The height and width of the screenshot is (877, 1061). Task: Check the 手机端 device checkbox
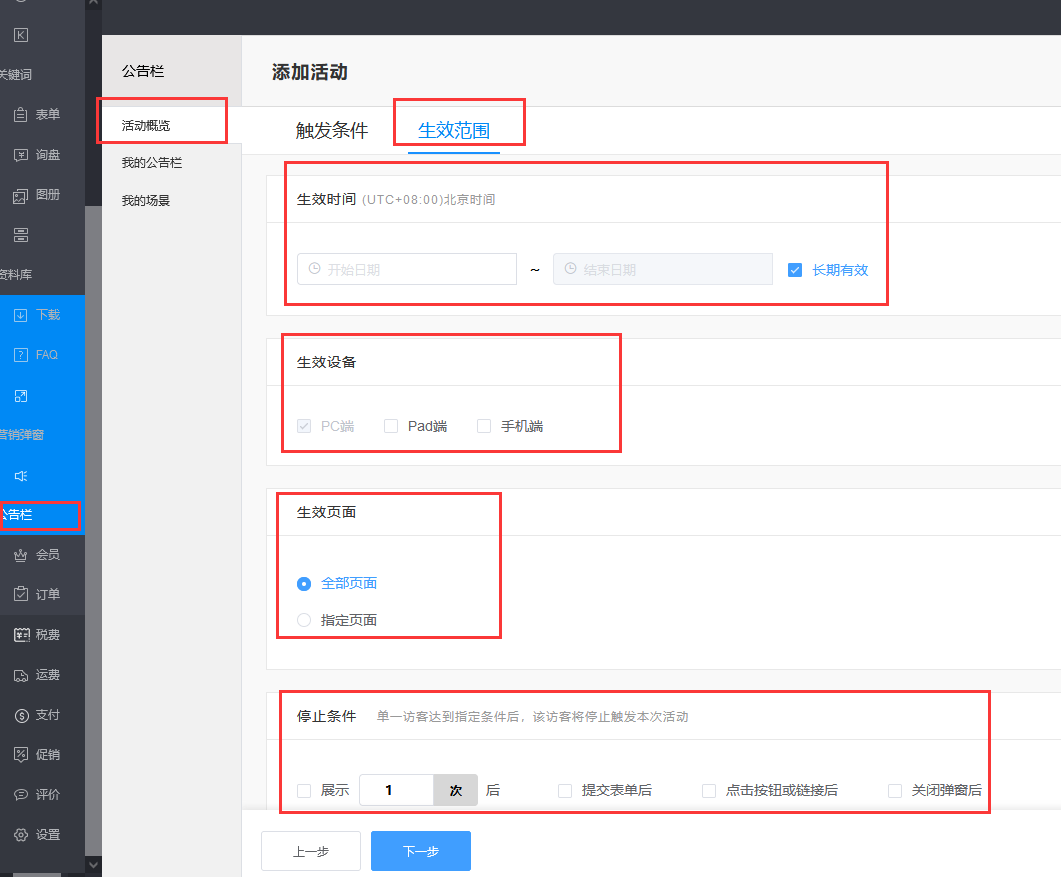point(484,426)
